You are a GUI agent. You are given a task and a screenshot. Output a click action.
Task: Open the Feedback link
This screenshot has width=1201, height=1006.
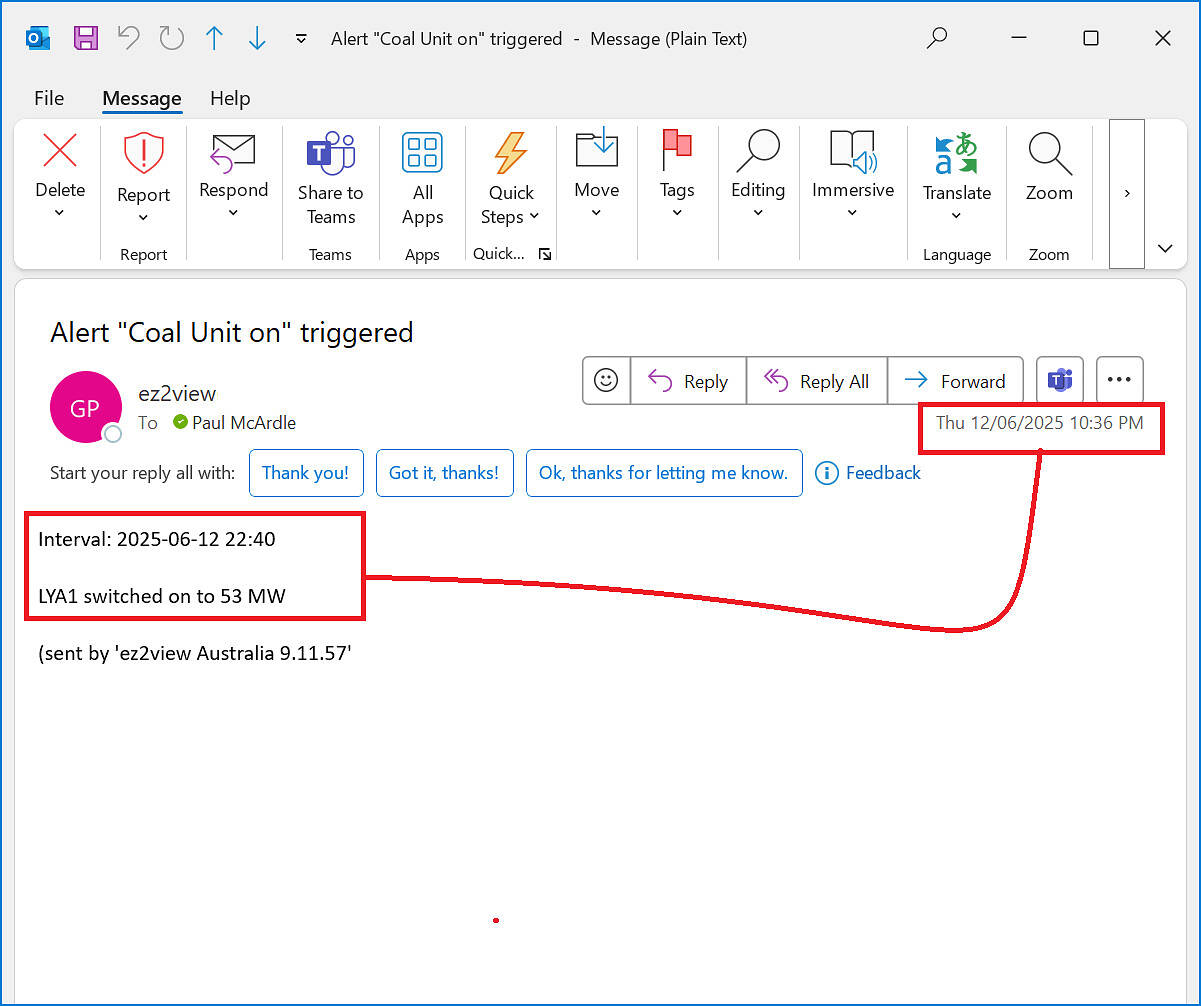pyautogui.click(x=869, y=473)
